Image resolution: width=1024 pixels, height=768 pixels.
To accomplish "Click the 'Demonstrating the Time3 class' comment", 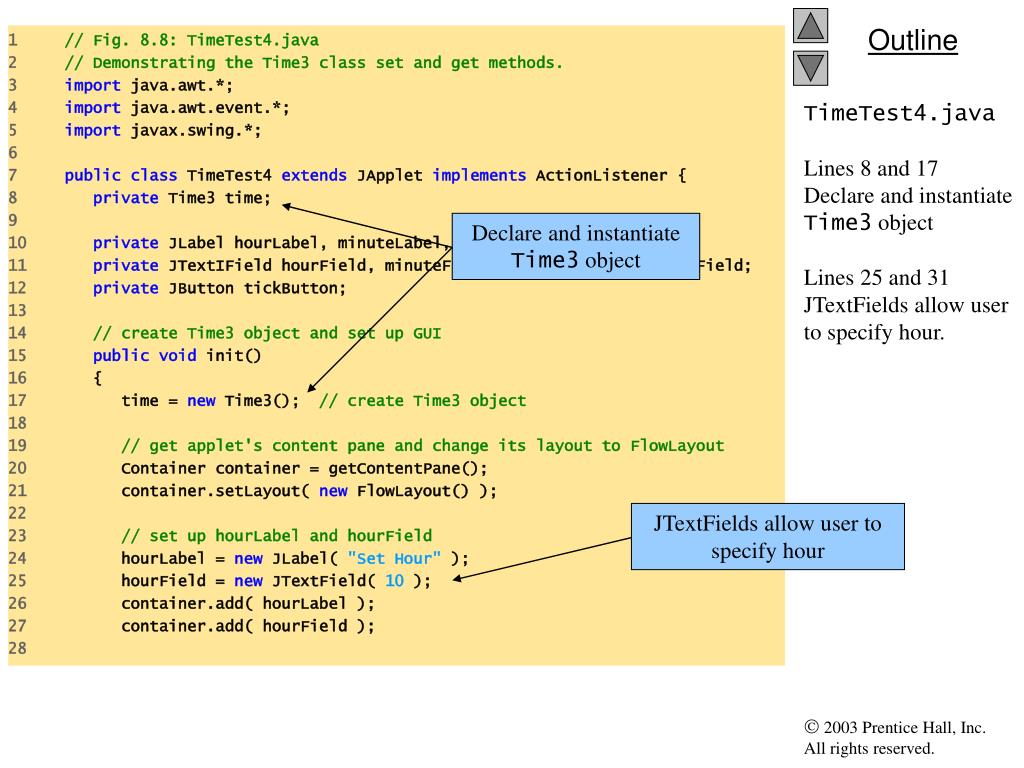I will (313, 63).
